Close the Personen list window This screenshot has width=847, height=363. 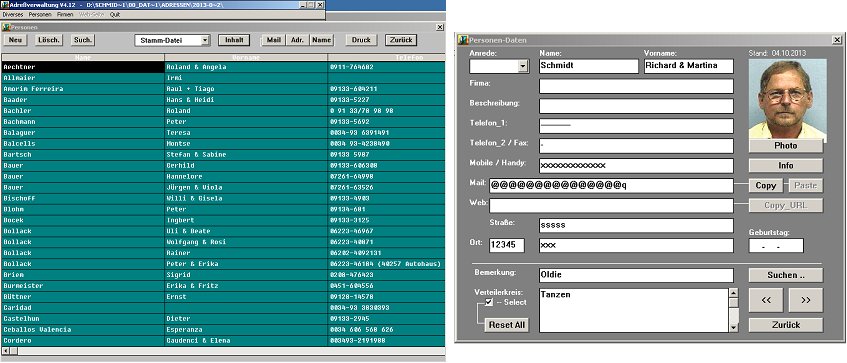(x=440, y=27)
